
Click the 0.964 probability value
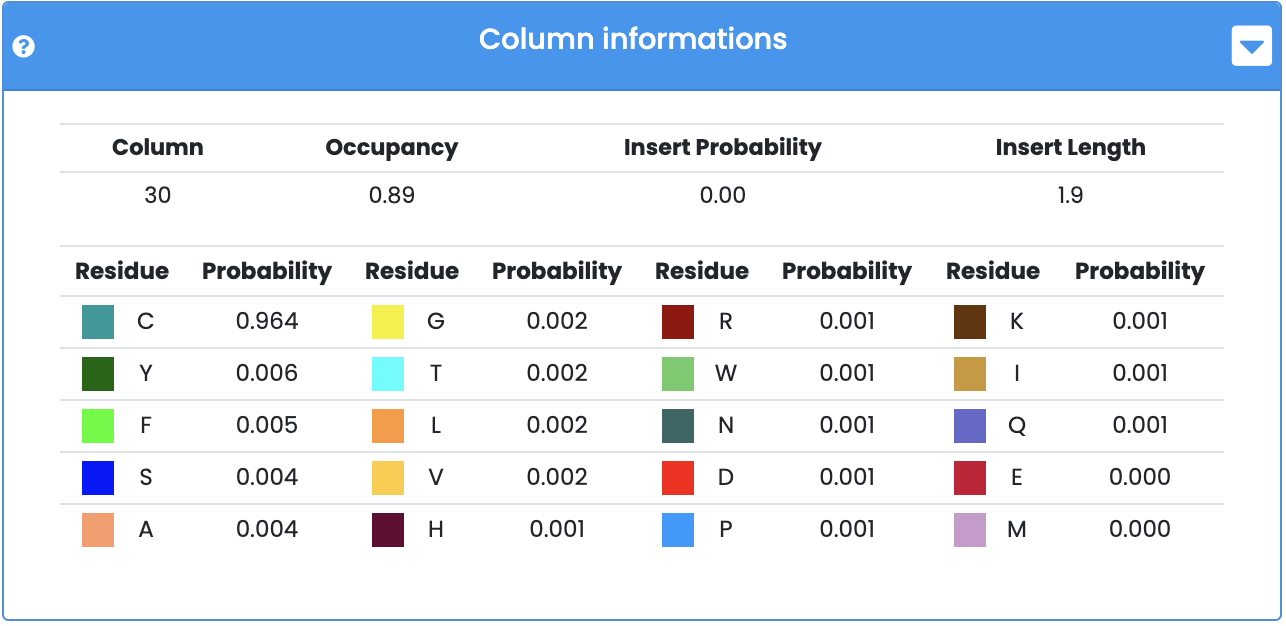(267, 322)
